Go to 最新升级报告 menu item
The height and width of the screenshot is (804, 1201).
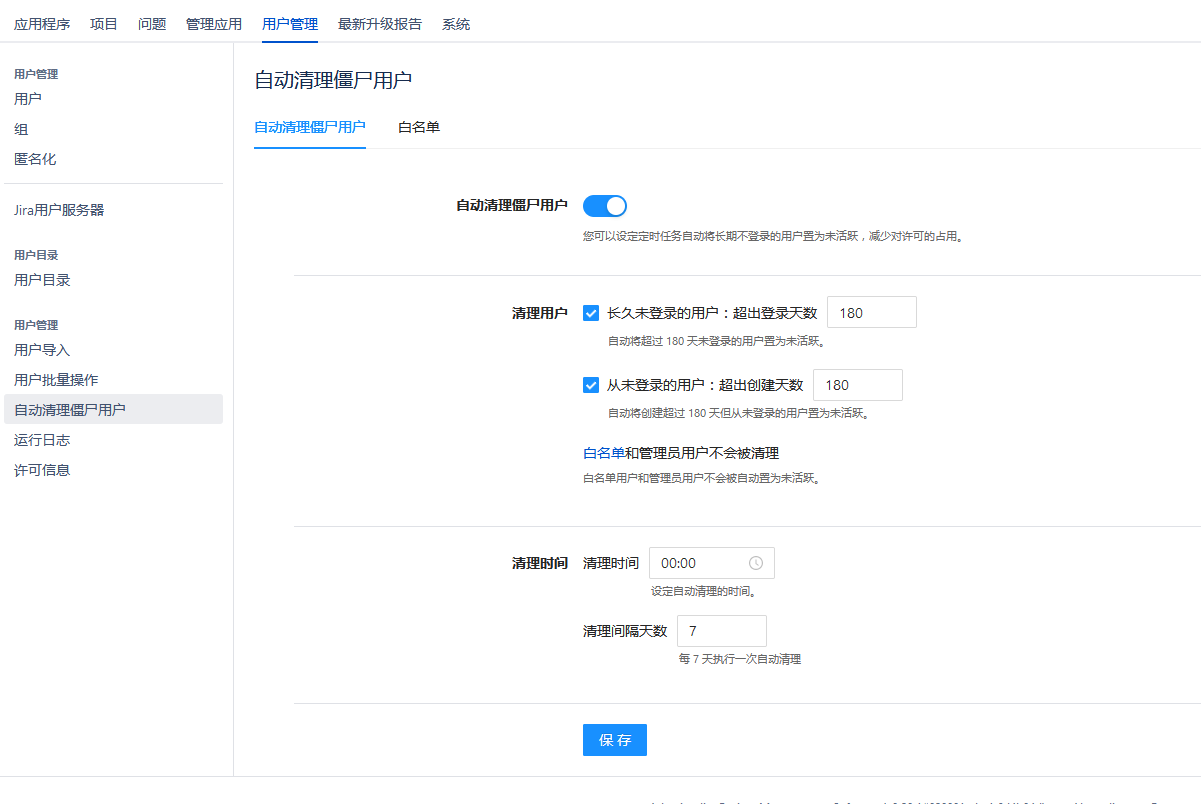(x=380, y=24)
